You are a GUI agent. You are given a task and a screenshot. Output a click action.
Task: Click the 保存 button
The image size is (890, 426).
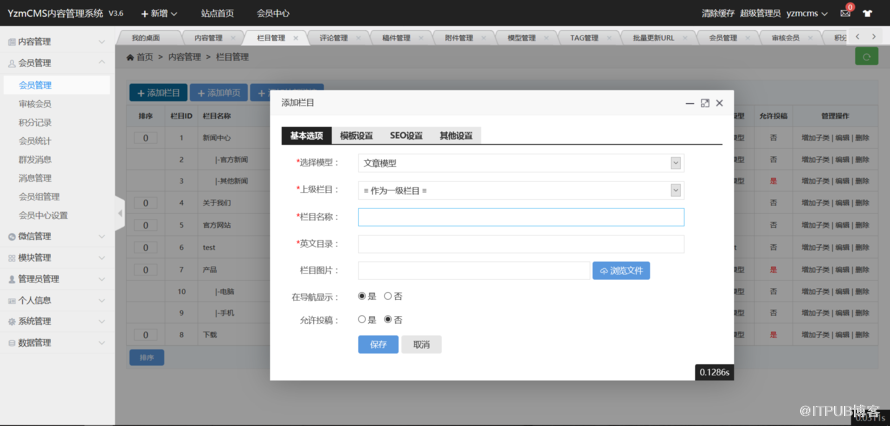click(x=378, y=344)
